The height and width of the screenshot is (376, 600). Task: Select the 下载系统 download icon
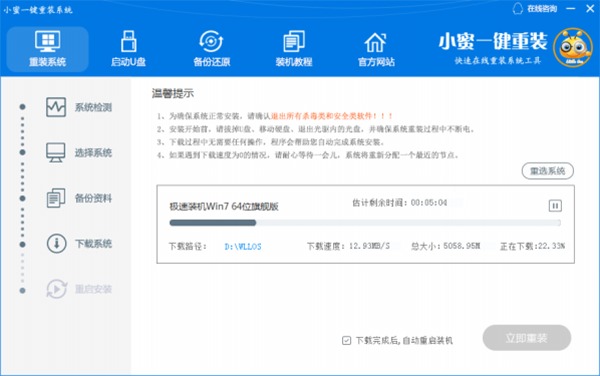coord(56,244)
